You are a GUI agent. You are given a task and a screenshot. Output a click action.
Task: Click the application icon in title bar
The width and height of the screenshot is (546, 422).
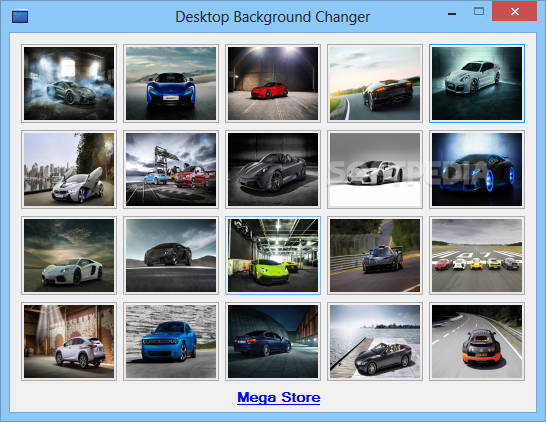pos(20,16)
